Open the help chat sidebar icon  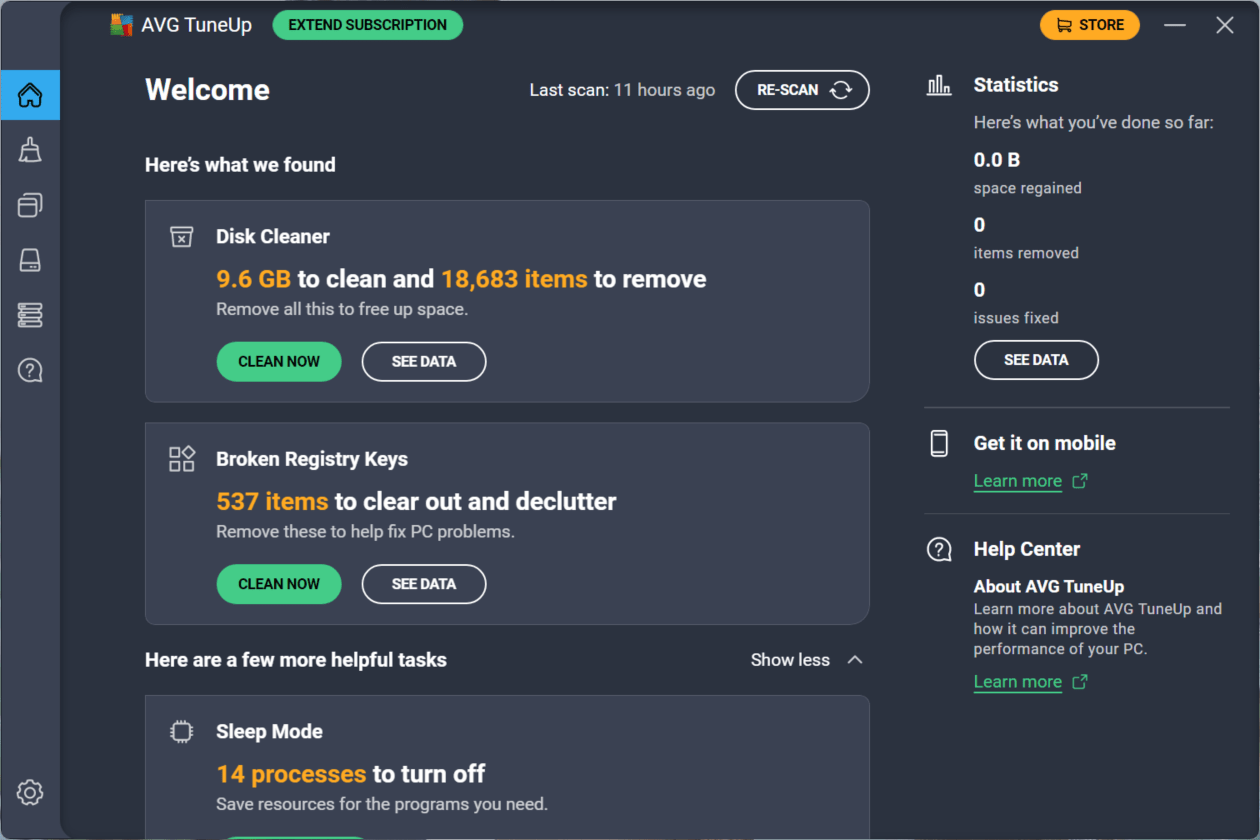click(30, 370)
